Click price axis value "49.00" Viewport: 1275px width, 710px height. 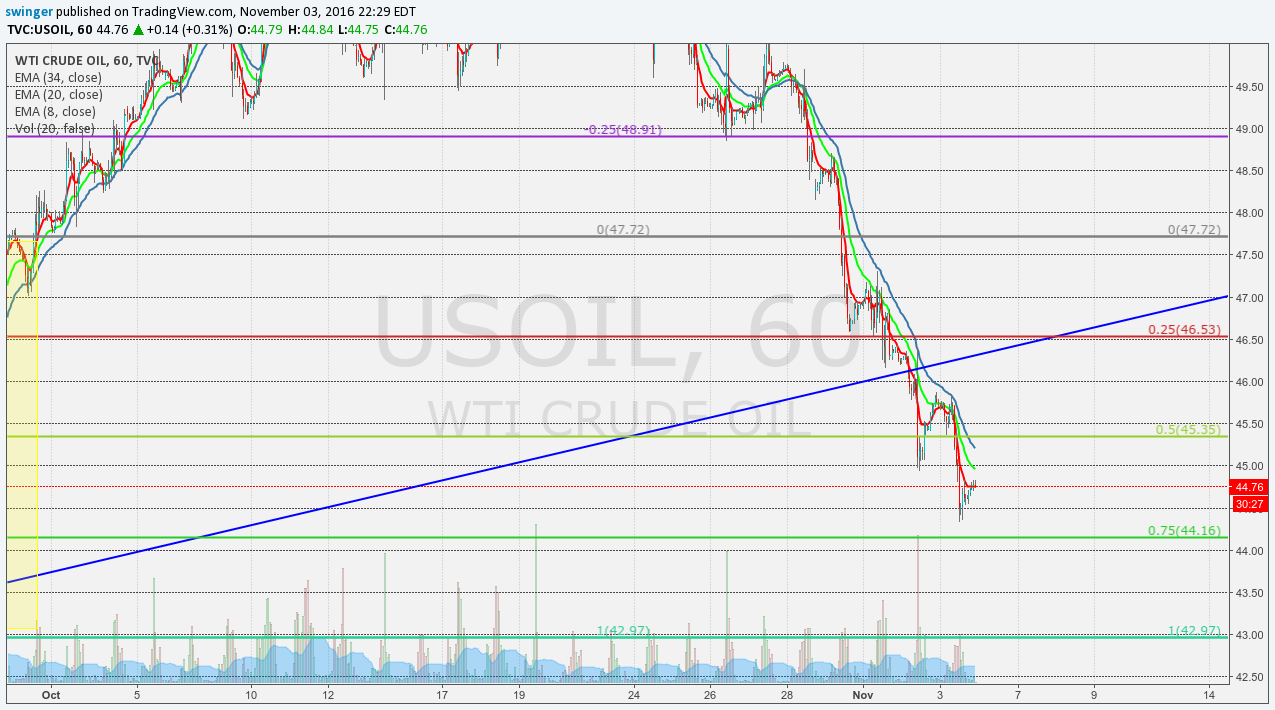point(1249,129)
